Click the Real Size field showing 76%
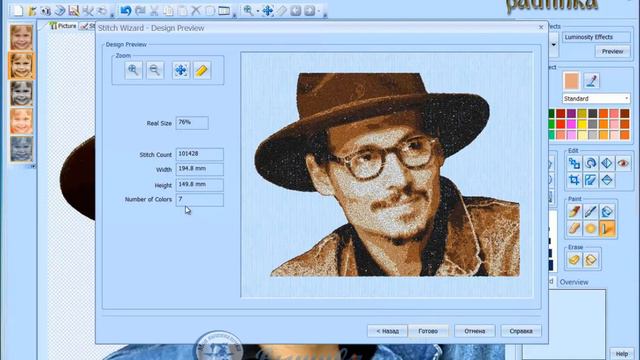This screenshot has width=640, height=360. click(192, 122)
